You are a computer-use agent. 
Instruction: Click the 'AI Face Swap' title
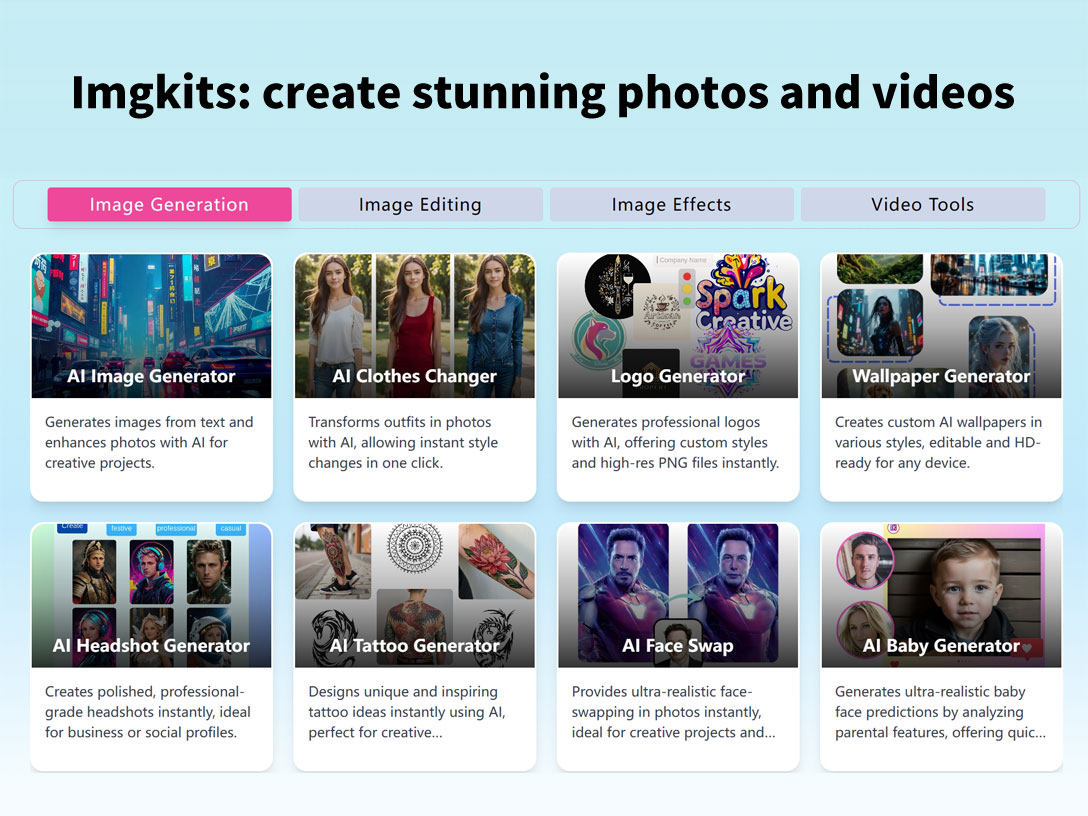click(x=678, y=645)
